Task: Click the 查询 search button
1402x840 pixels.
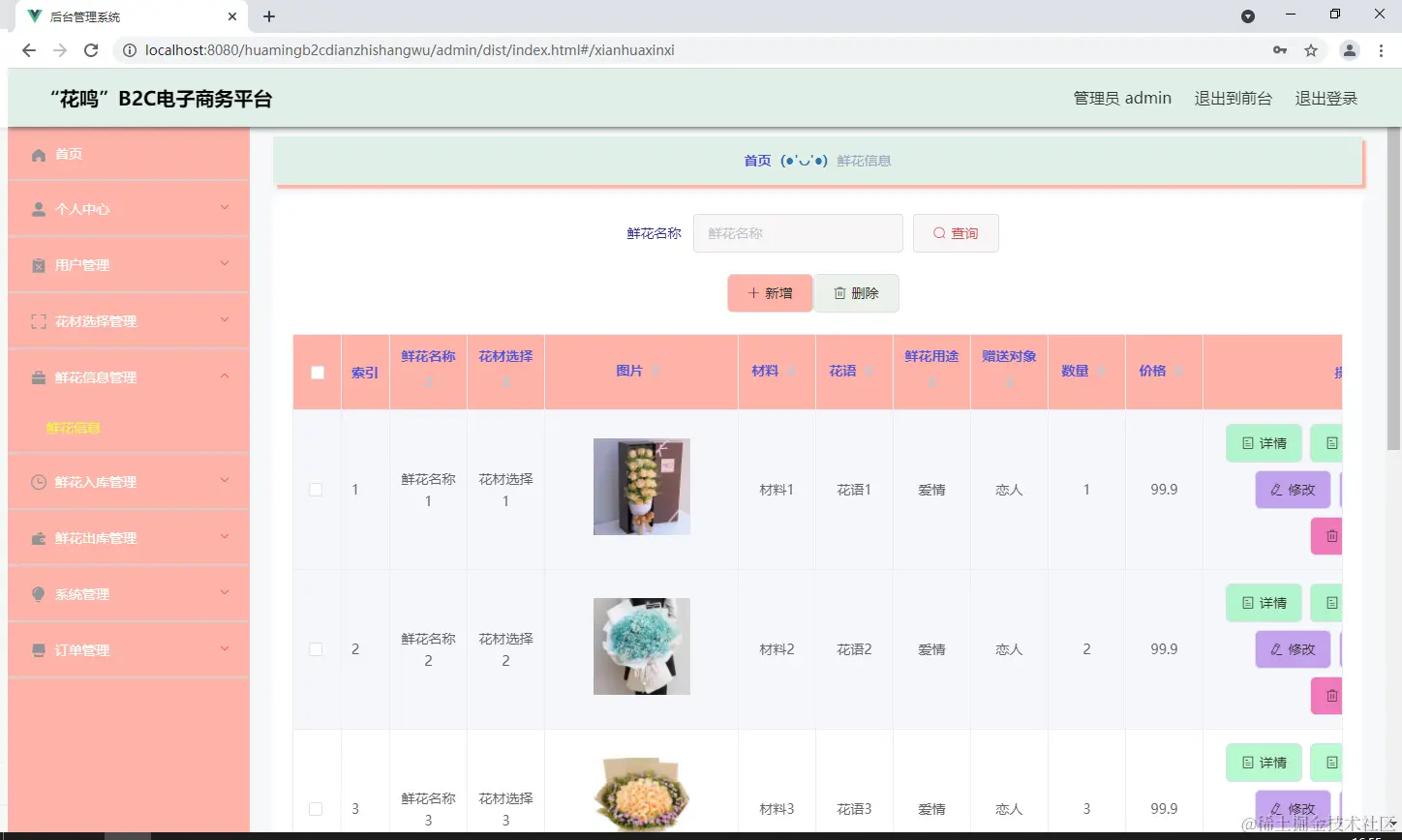Action: pyautogui.click(x=956, y=233)
